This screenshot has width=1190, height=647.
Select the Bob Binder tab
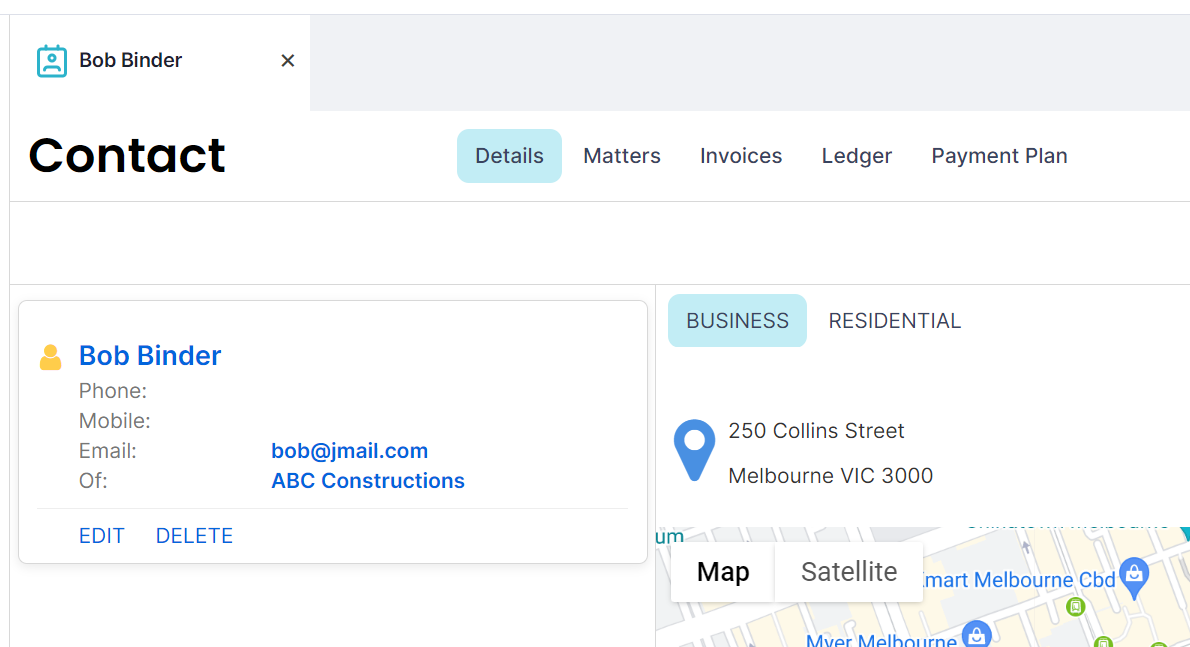click(160, 62)
